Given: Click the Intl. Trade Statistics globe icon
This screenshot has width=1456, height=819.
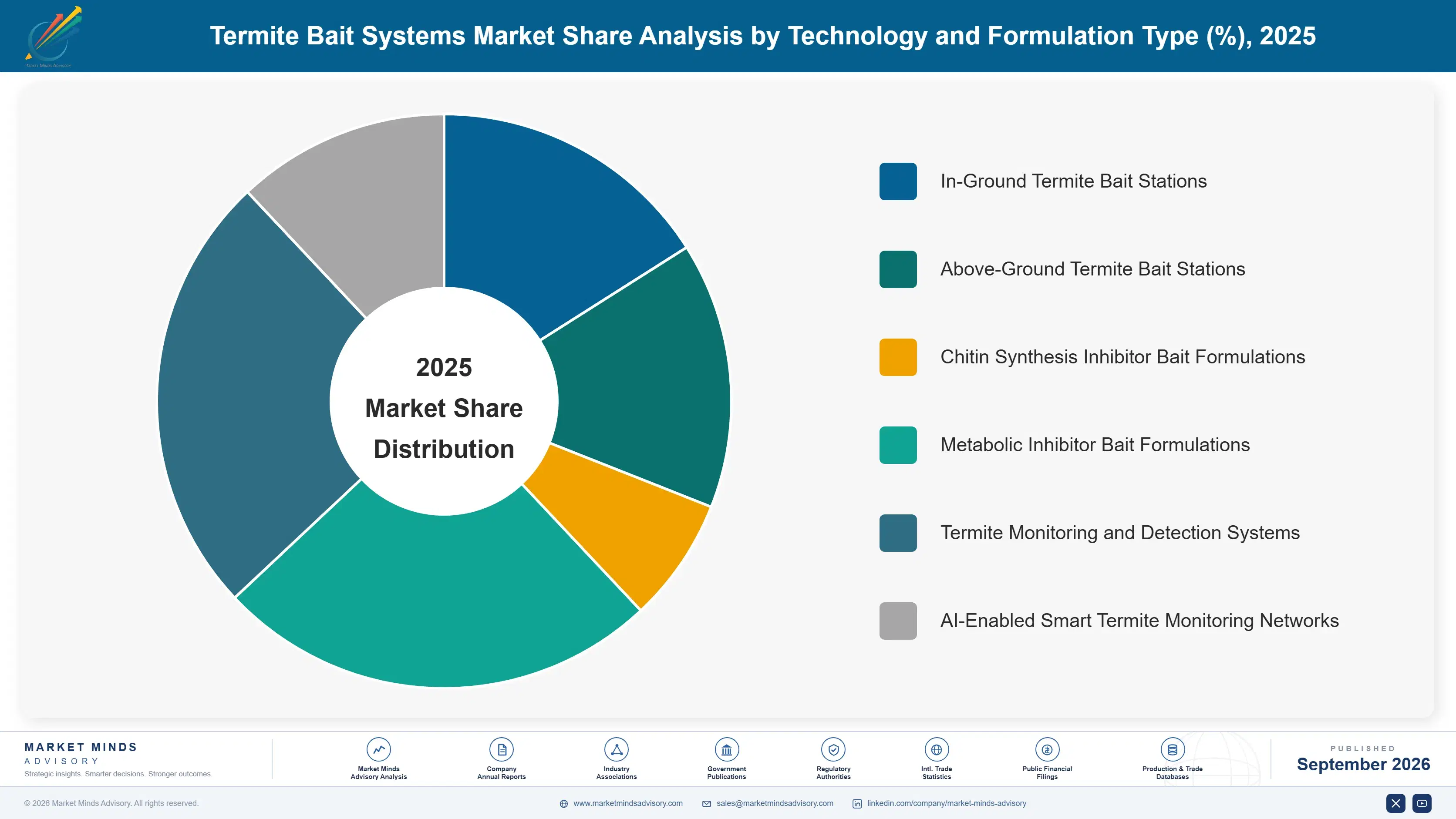Looking at the screenshot, I should (x=936, y=749).
